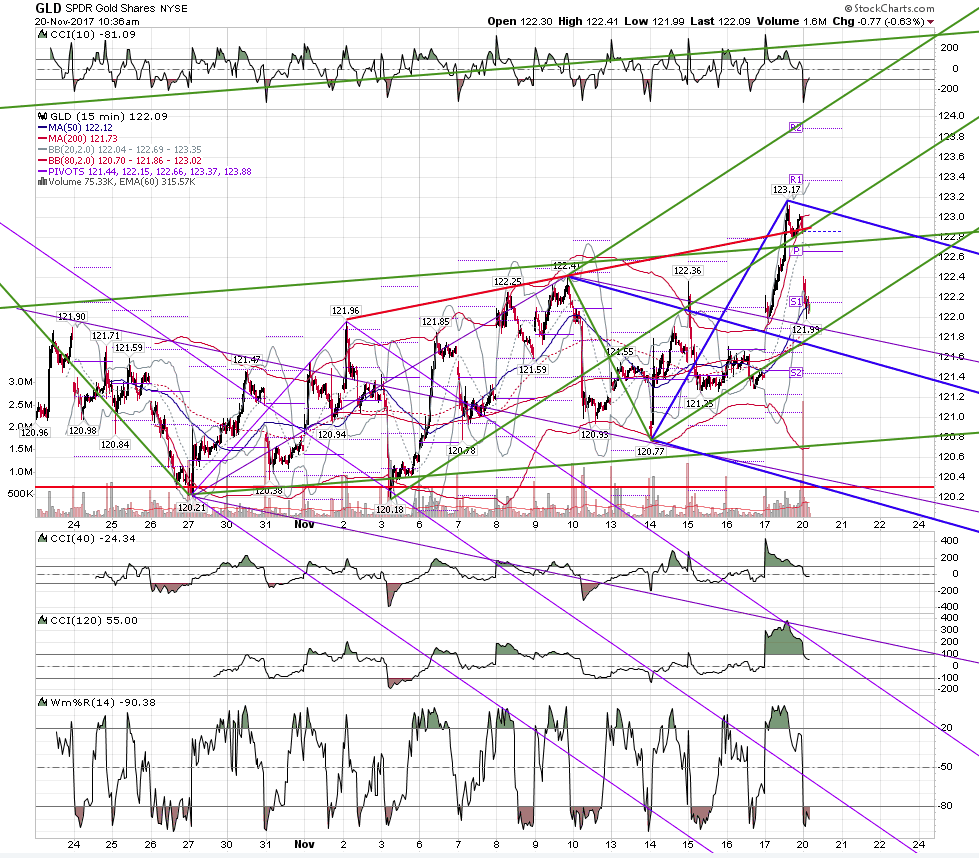
Task: Click the indicator icon beside CCI(120)
Action: [42, 620]
